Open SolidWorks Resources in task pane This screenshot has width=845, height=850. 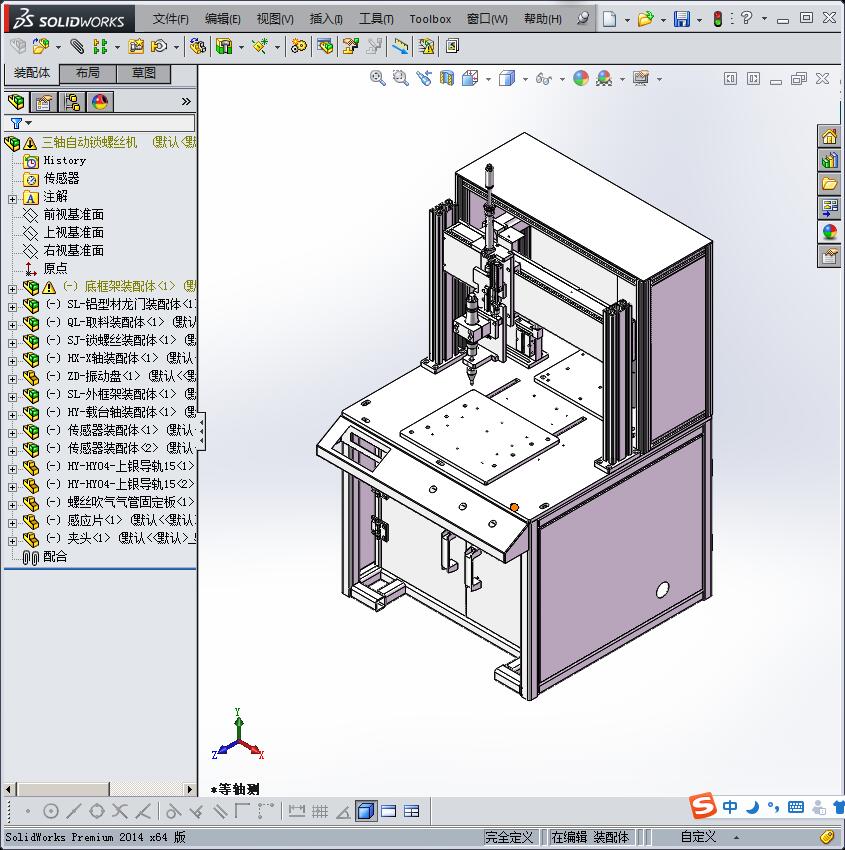829,136
